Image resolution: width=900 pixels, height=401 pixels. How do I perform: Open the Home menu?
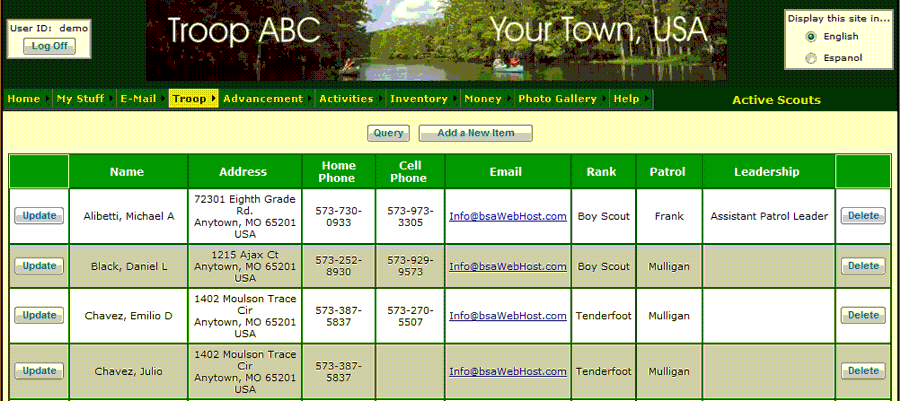(x=28, y=99)
